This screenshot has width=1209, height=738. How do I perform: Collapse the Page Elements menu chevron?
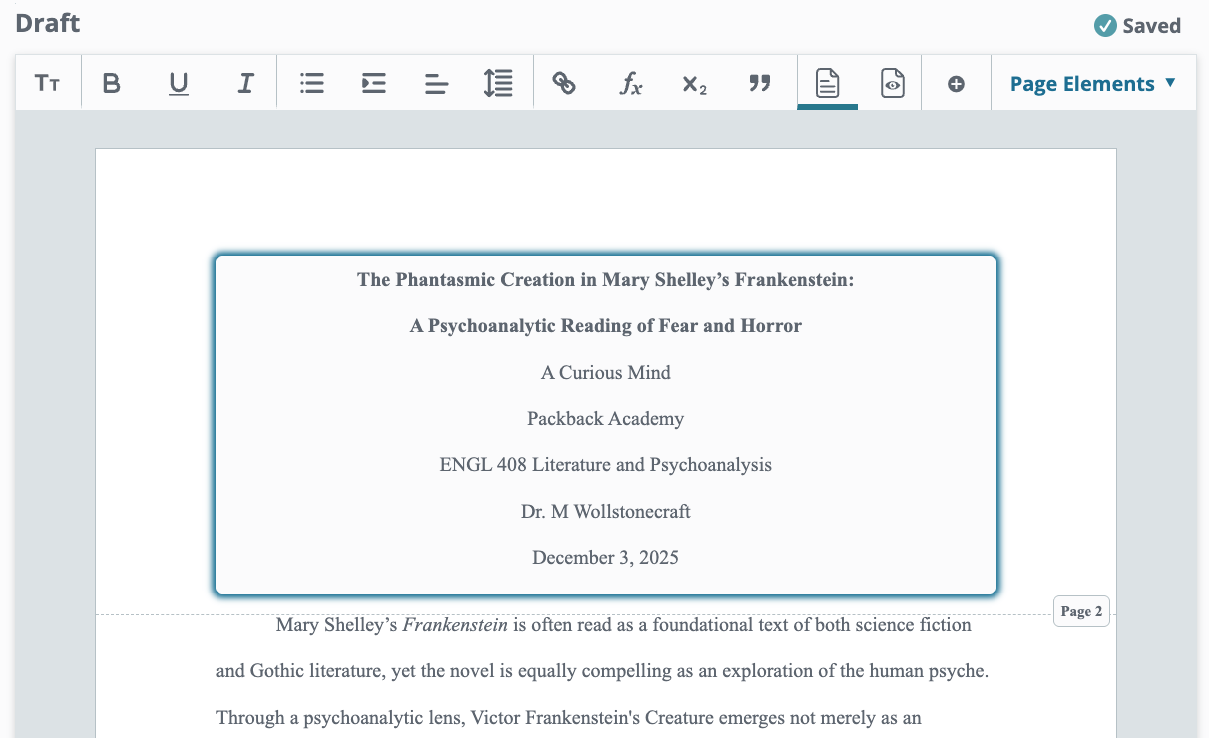(x=1169, y=83)
